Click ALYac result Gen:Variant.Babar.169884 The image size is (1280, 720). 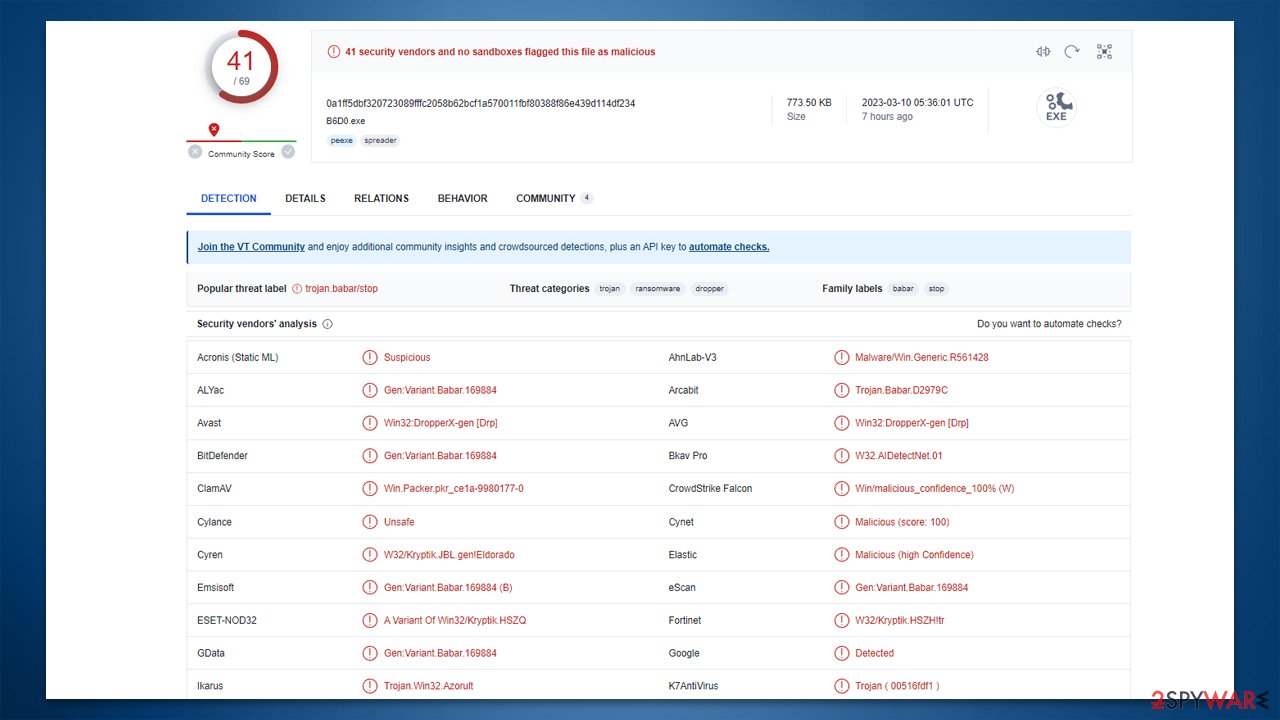(440, 390)
